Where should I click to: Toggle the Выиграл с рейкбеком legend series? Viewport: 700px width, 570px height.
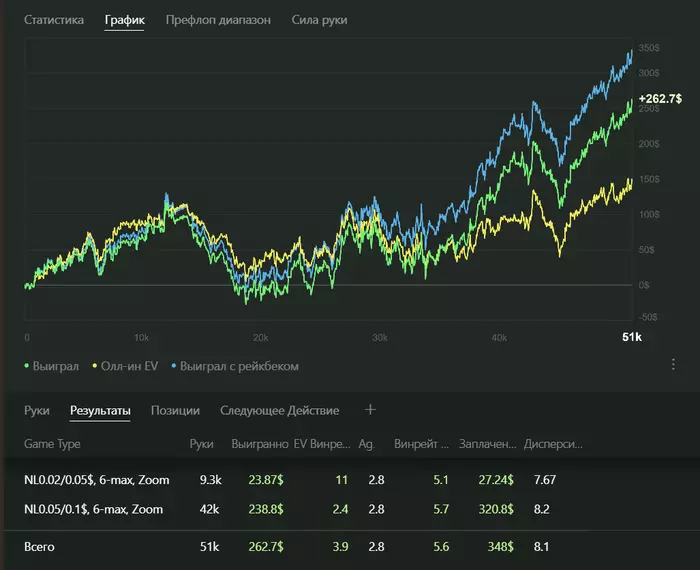(x=237, y=366)
